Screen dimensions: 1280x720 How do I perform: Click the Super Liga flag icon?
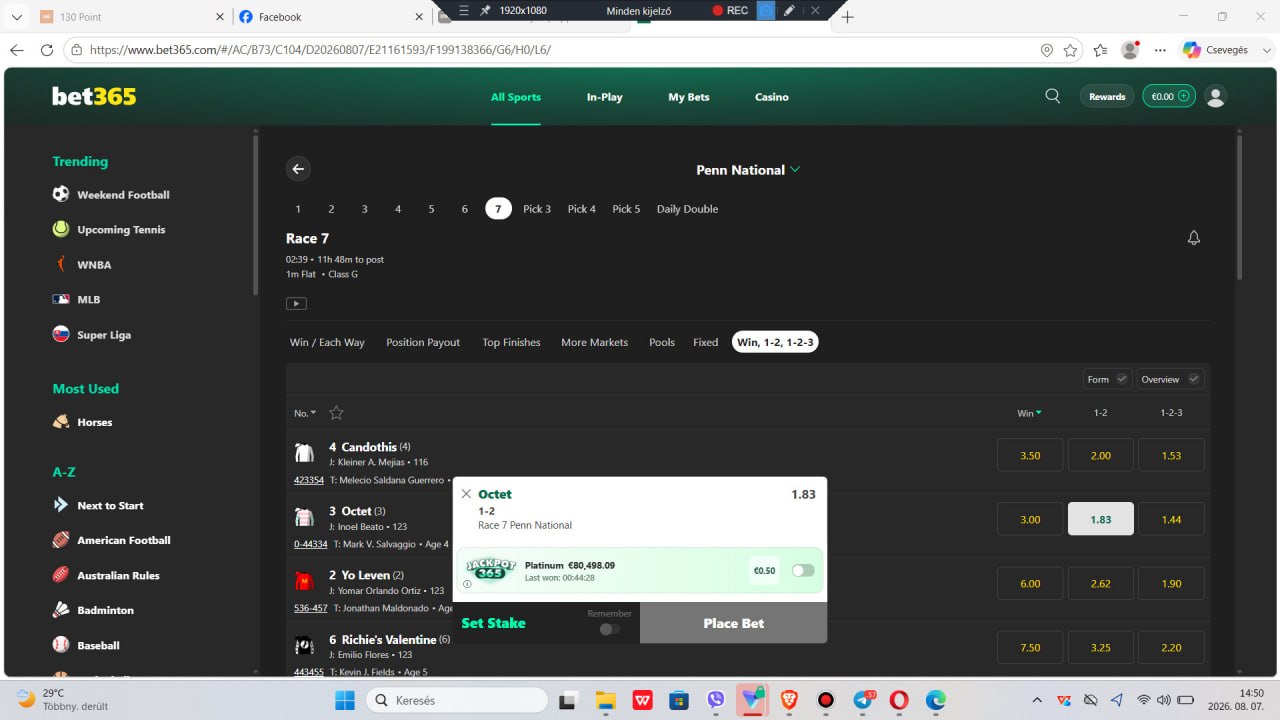coord(61,334)
